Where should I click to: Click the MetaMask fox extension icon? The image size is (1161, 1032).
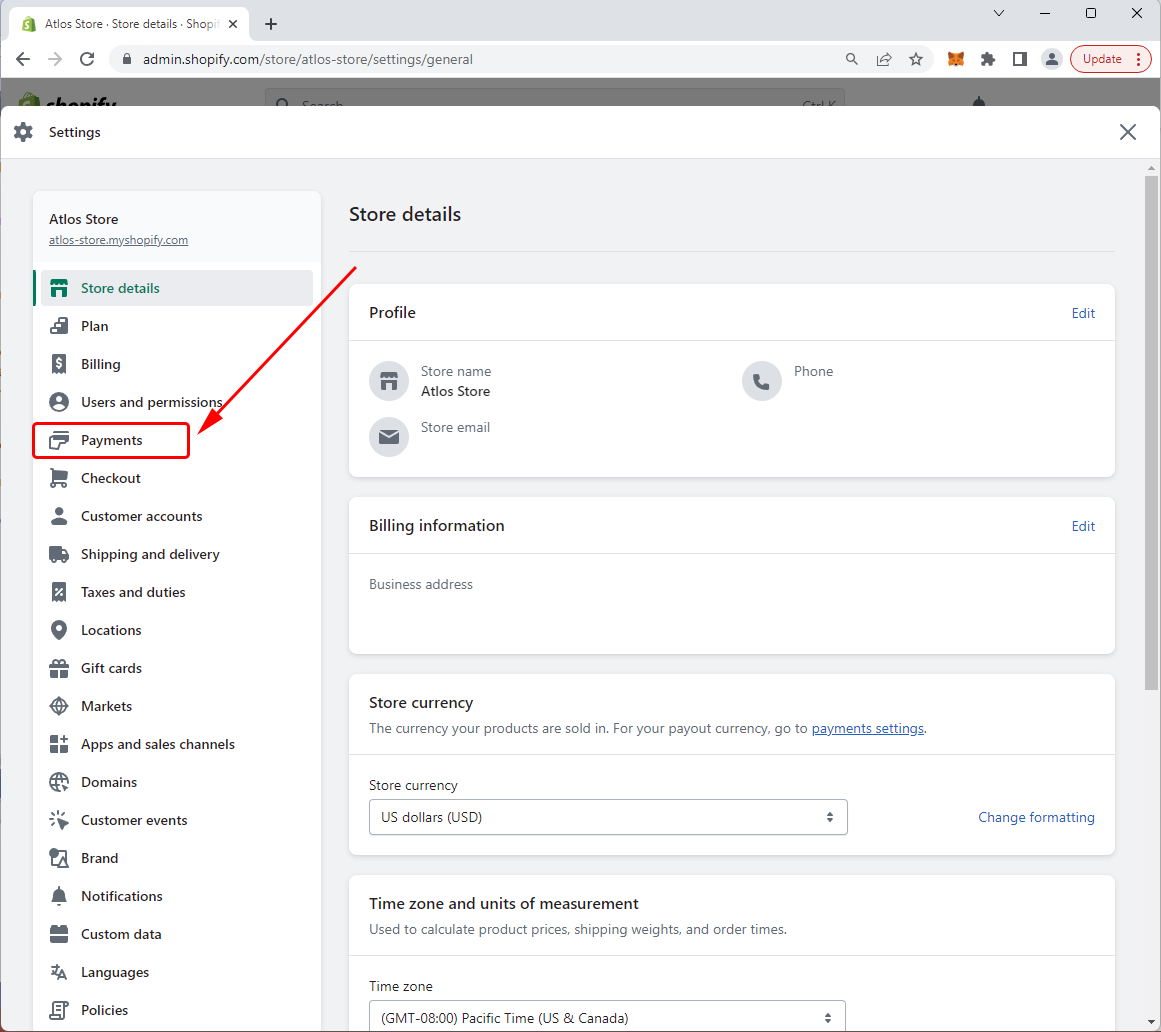click(x=956, y=59)
